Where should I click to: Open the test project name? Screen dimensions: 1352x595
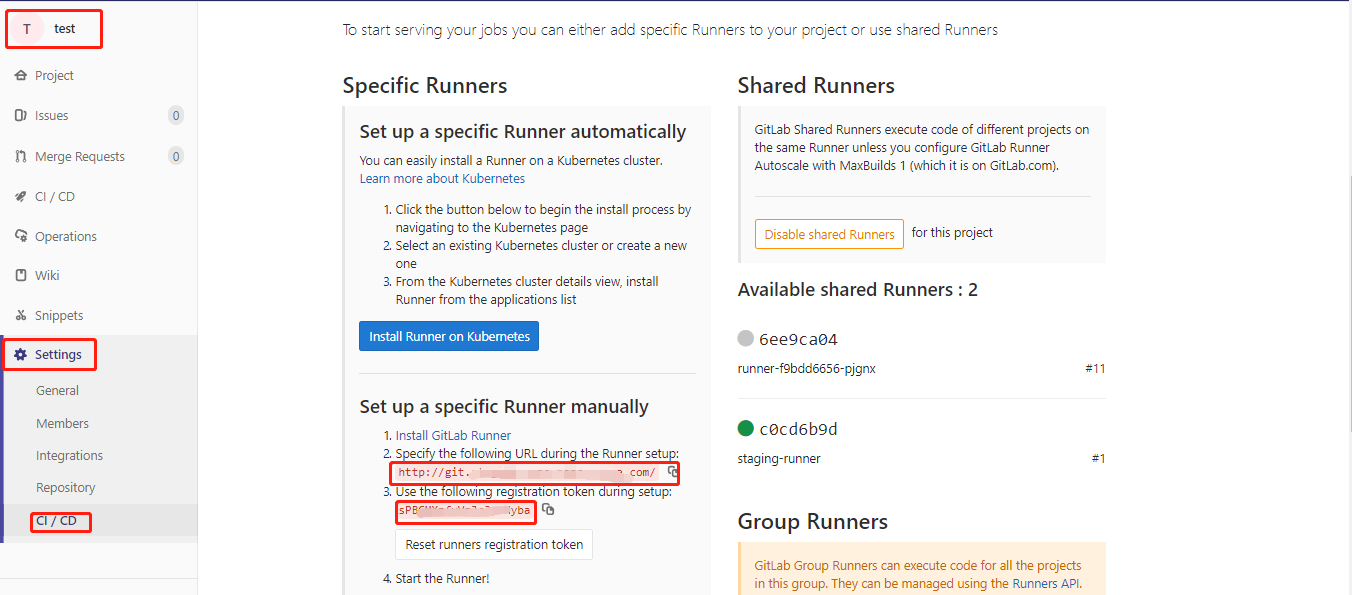point(65,29)
